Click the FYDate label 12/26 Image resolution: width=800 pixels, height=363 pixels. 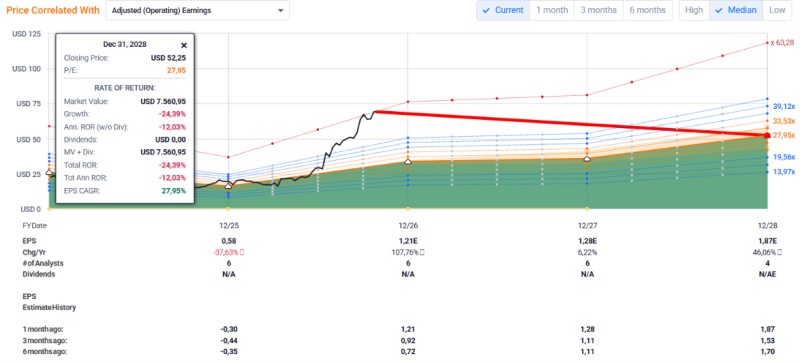pos(407,225)
